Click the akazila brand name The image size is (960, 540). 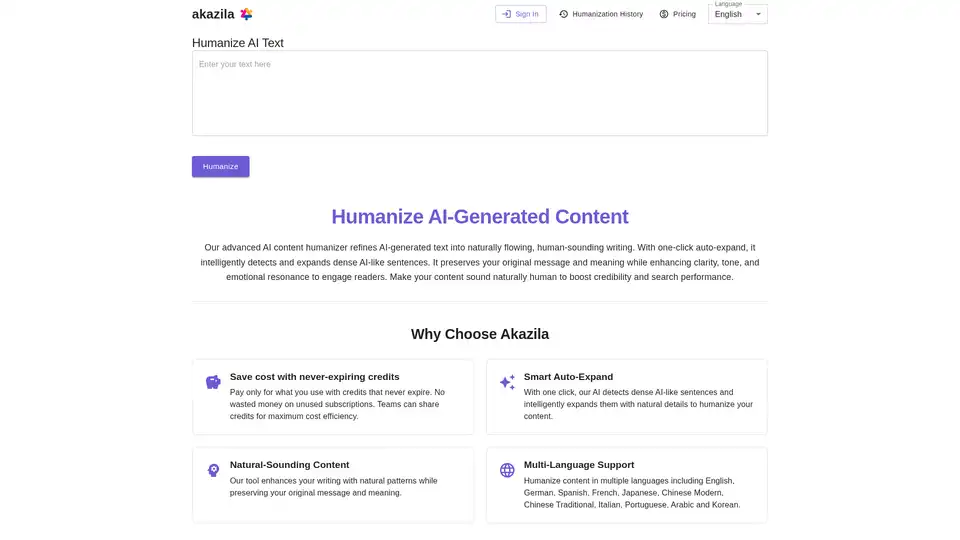click(x=213, y=14)
